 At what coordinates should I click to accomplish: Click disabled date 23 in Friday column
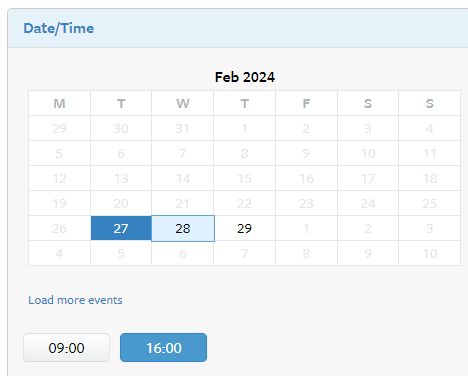[306, 203]
